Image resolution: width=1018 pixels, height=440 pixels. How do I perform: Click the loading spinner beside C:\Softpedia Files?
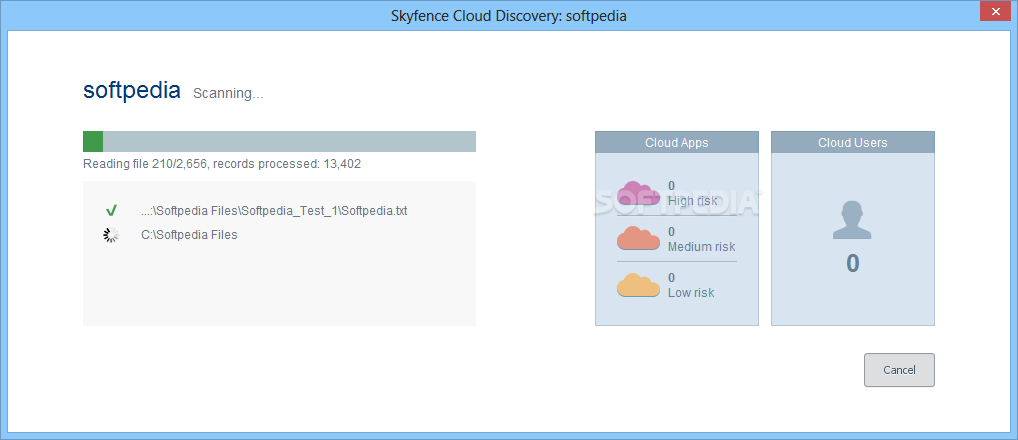(111, 235)
